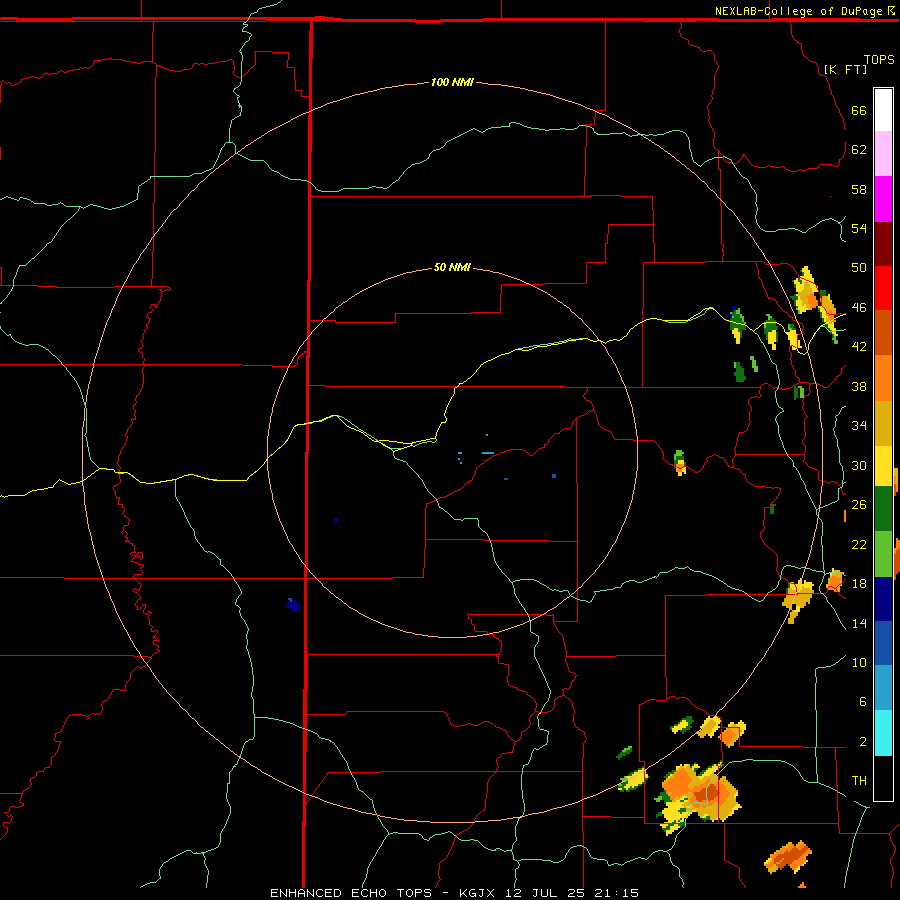Viewport: 900px width, 900px height.
Task: Click the gold 38 kft legend swatch
Action: (x=883, y=422)
